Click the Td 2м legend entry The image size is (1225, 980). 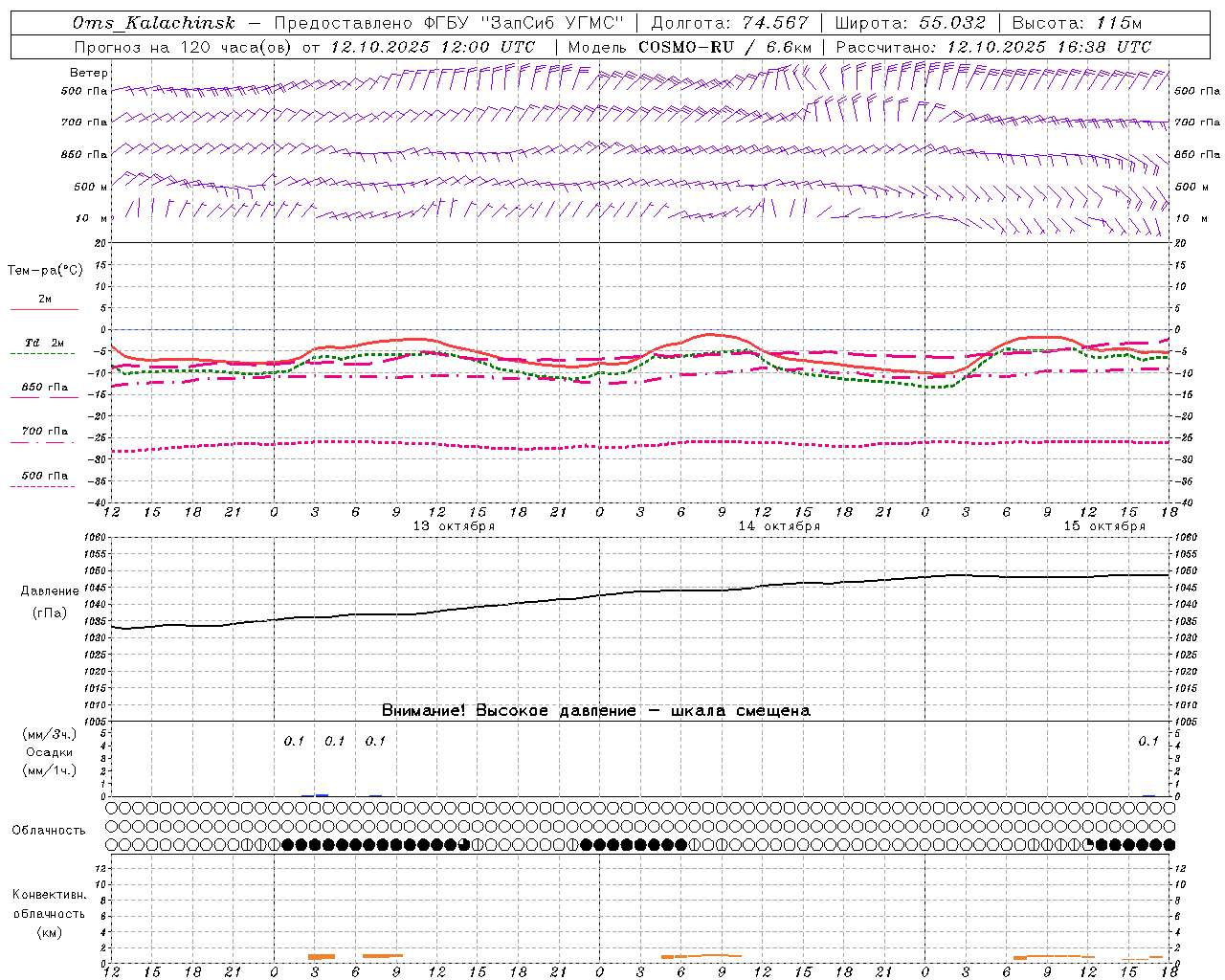(44, 343)
